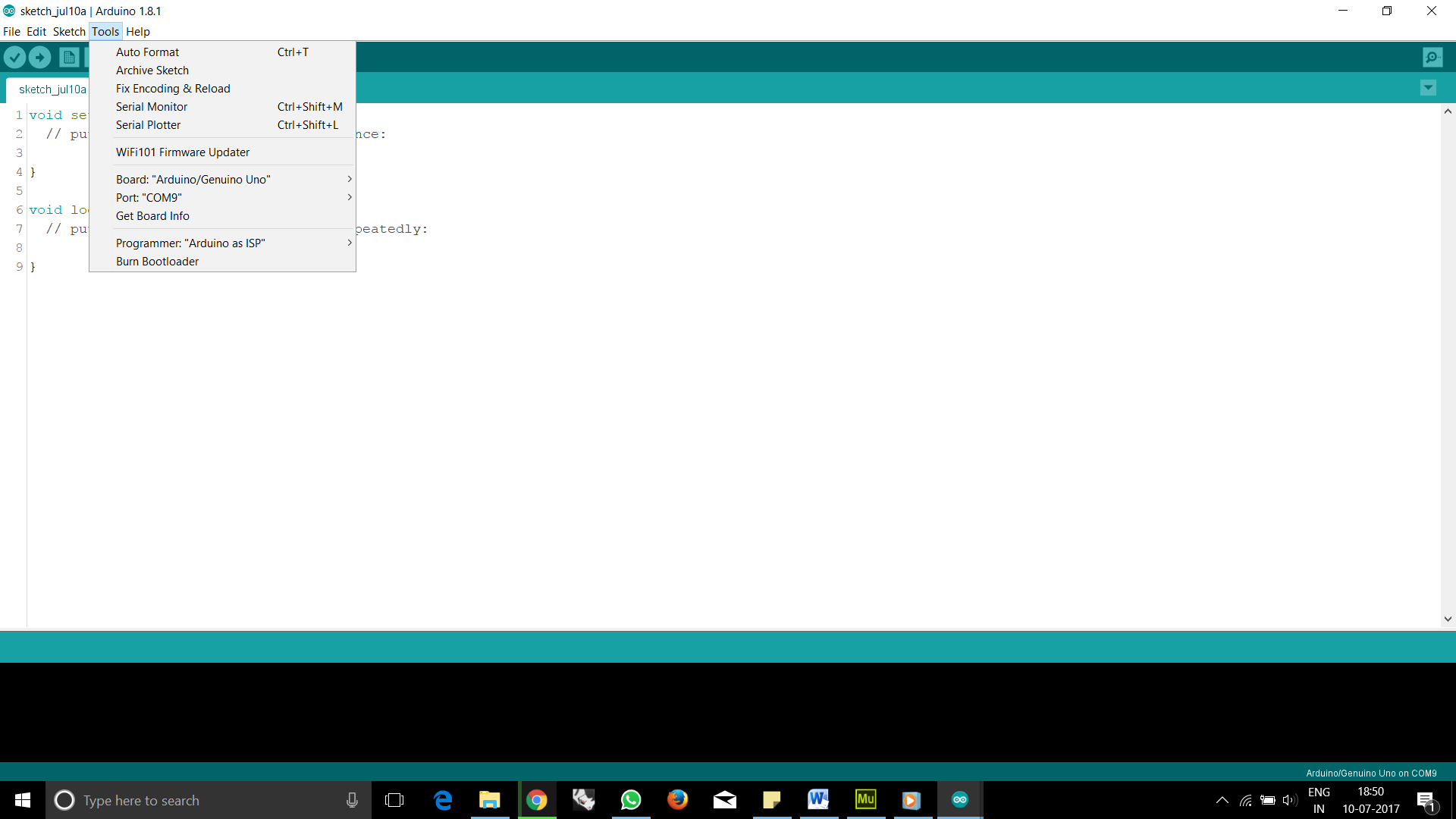Click the Cortana search box

[209, 800]
